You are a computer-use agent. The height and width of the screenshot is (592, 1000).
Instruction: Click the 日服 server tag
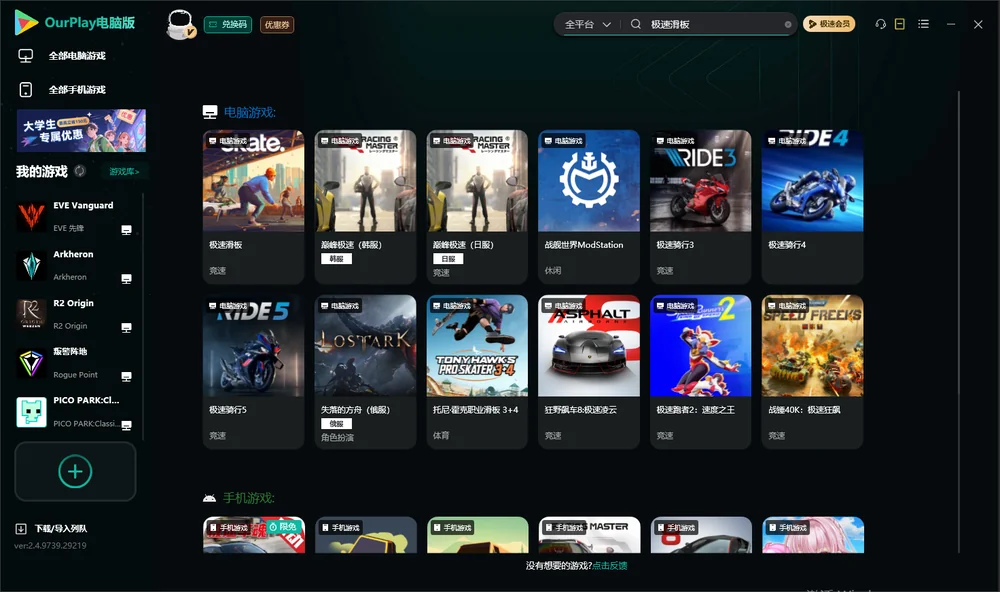[448, 259]
